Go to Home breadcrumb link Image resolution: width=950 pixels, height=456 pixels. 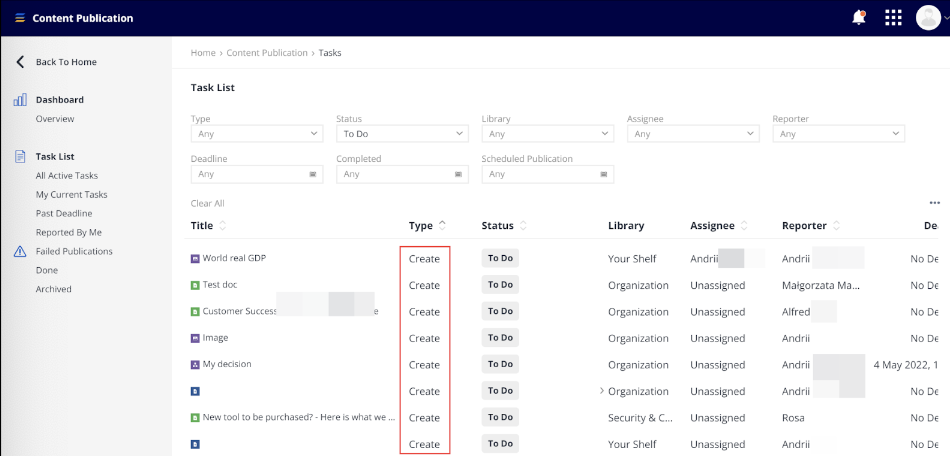pos(203,53)
